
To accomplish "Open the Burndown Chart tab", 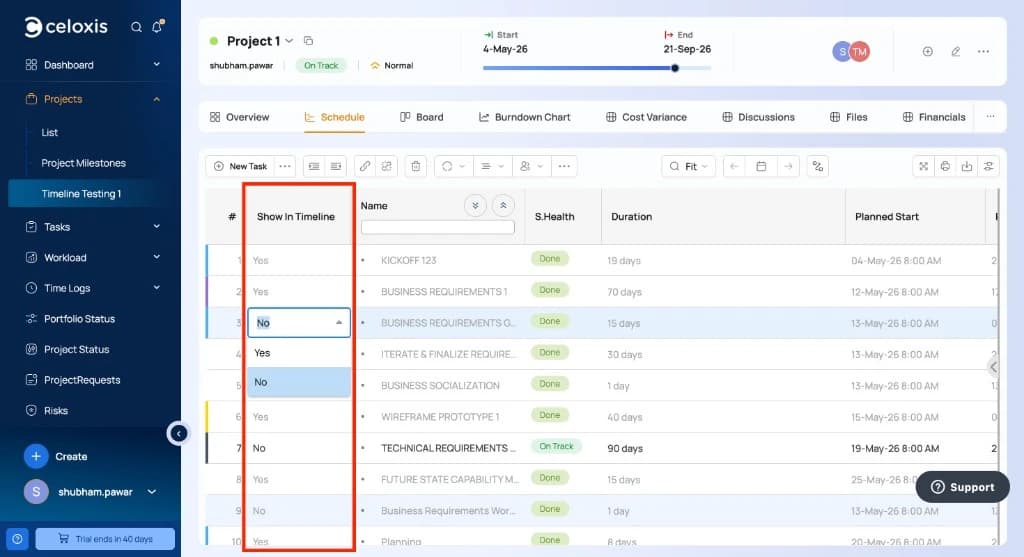I will click(x=524, y=117).
